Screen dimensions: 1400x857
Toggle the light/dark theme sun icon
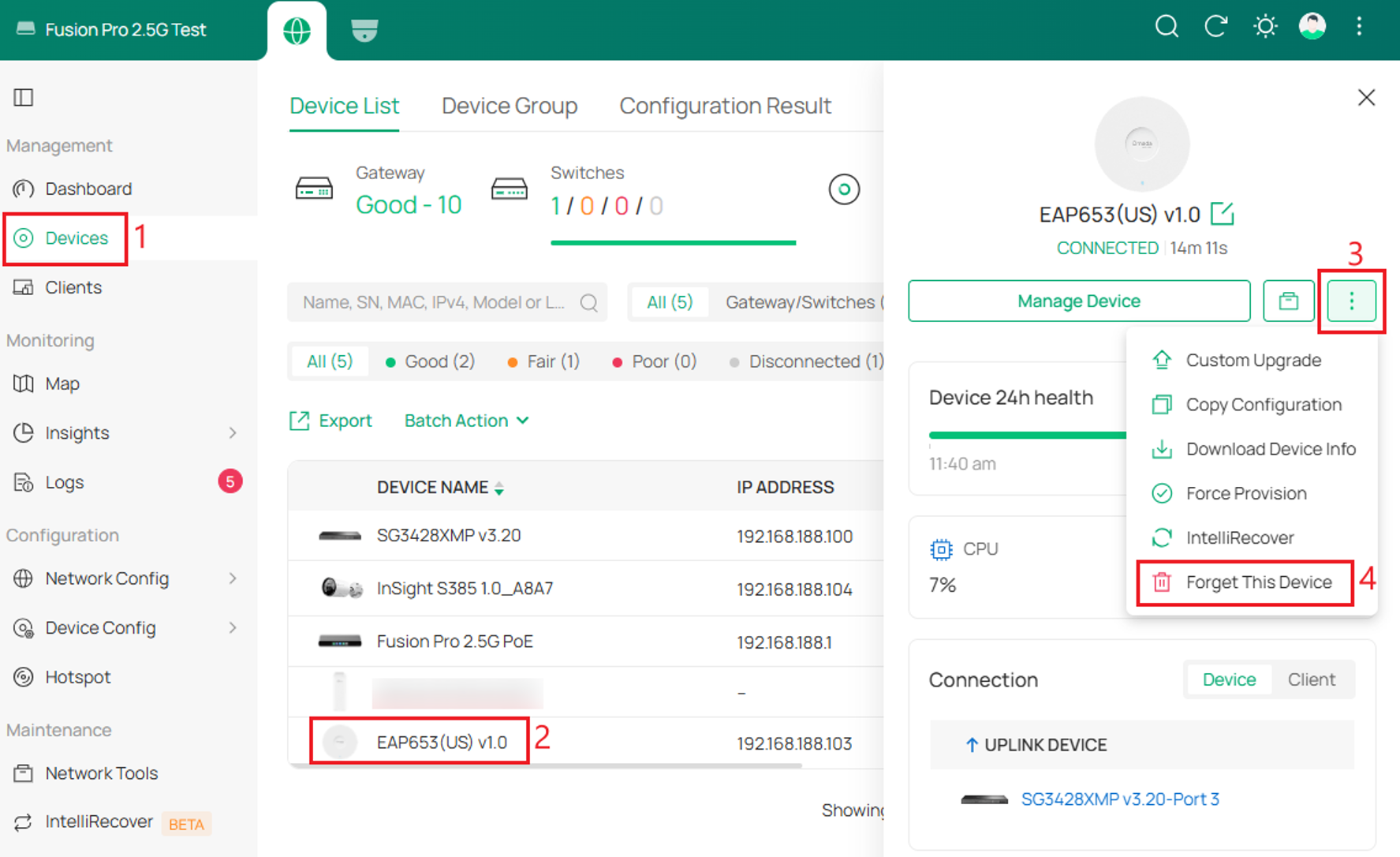pyautogui.click(x=1265, y=28)
